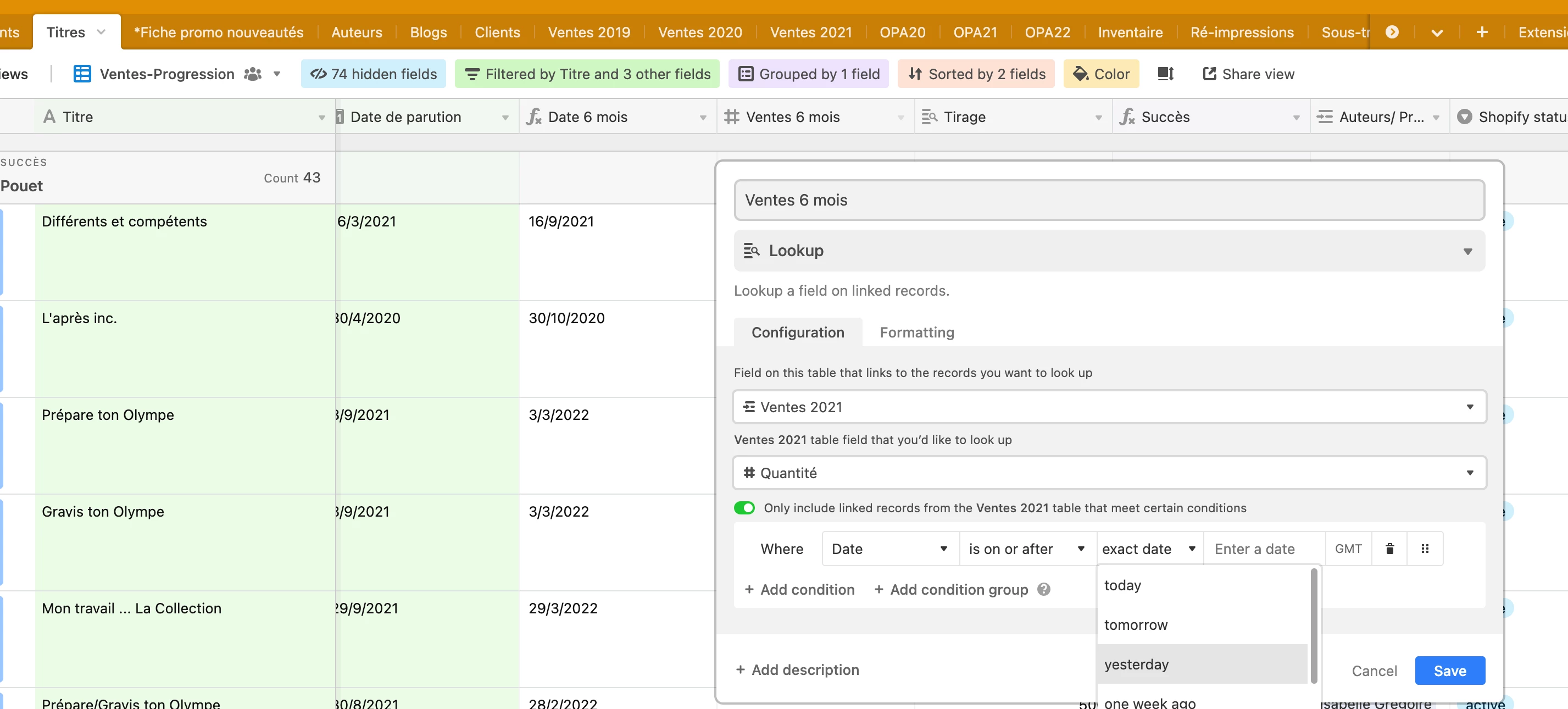Click the Ventes 6 mois column header

coord(815,118)
